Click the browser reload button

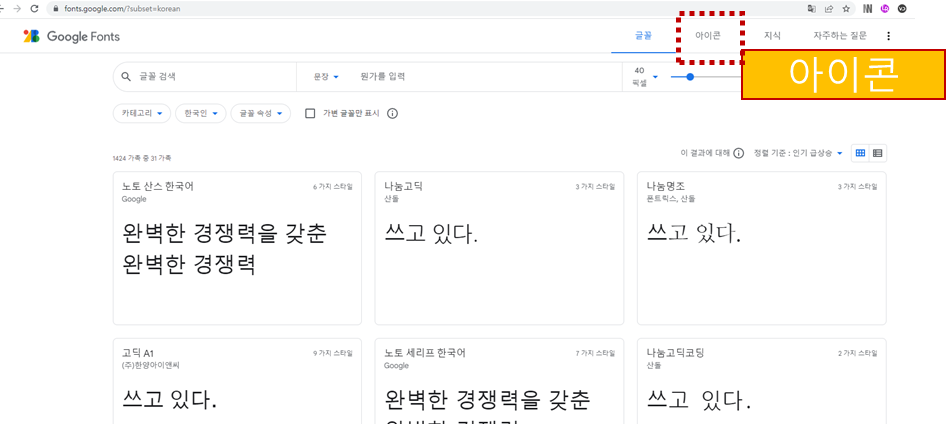click(x=34, y=8)
